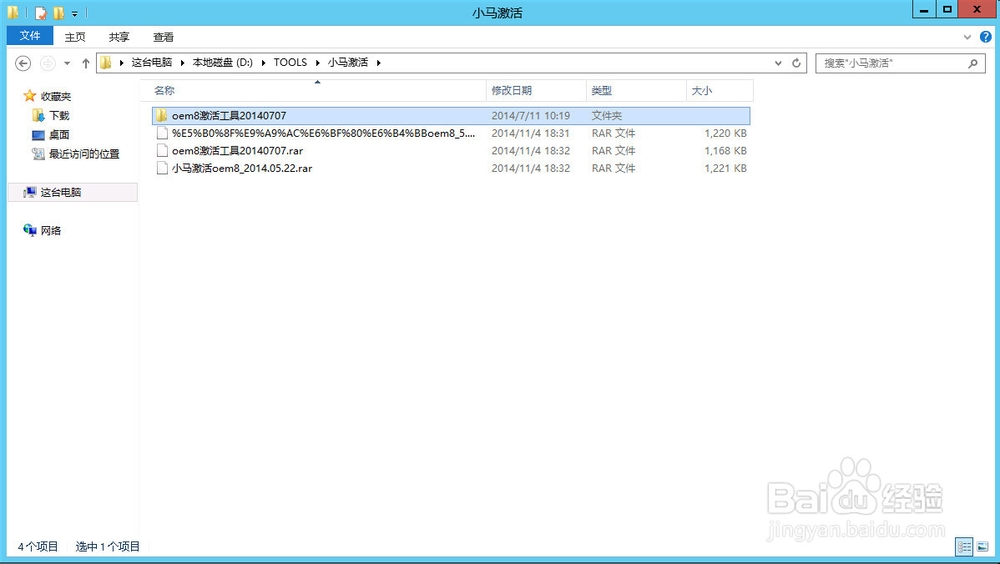Open the Help question mark icon
This screenshot has width=1000, height=564.
985,37
